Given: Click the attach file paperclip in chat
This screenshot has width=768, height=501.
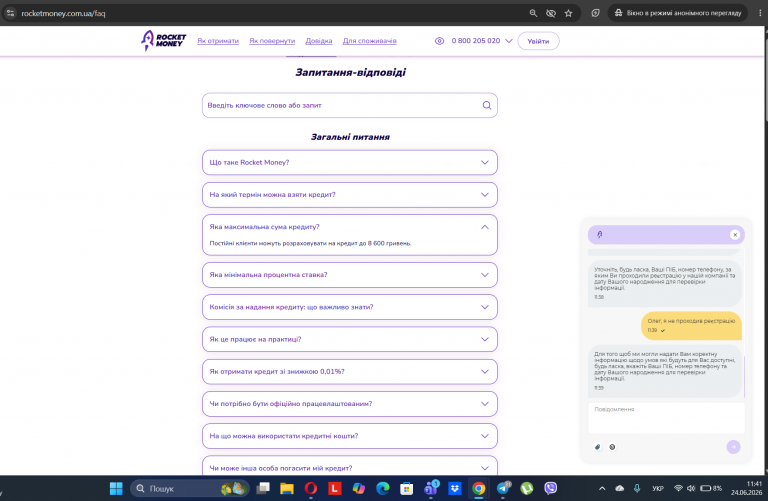Looking at the screenshot, I should pos(598,447).
